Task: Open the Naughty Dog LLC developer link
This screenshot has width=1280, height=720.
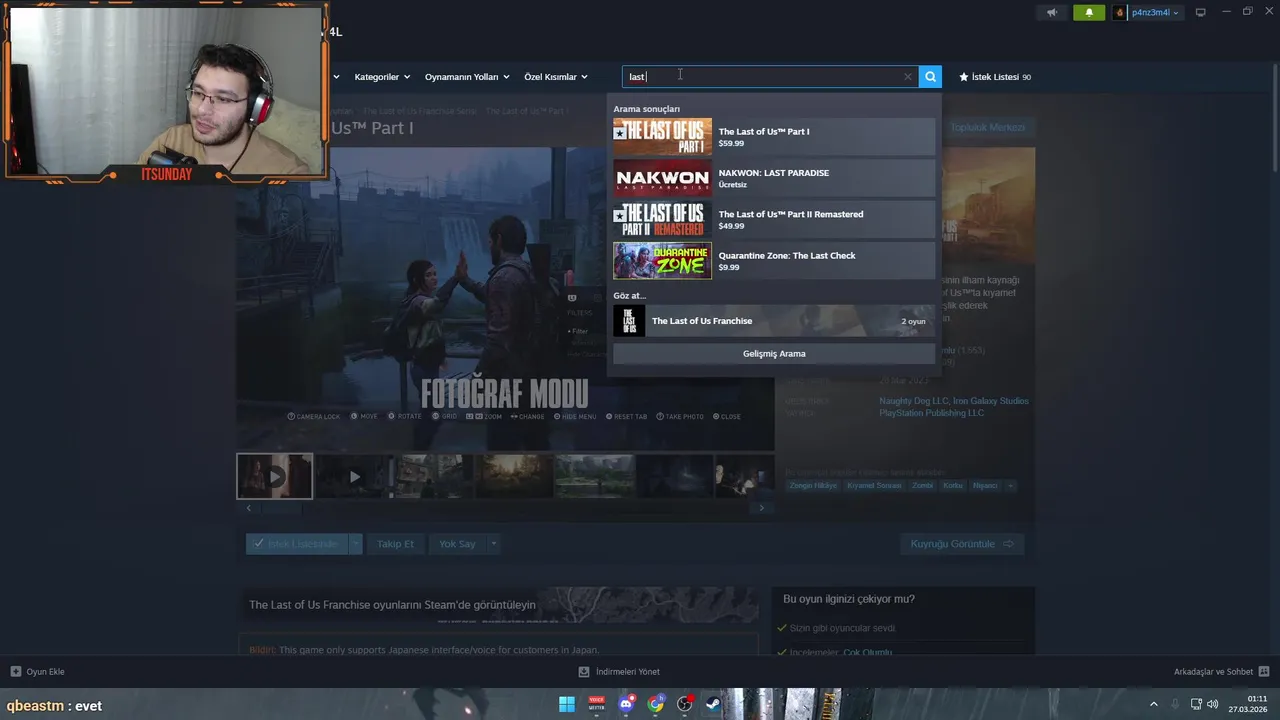Action: (914, 401)
